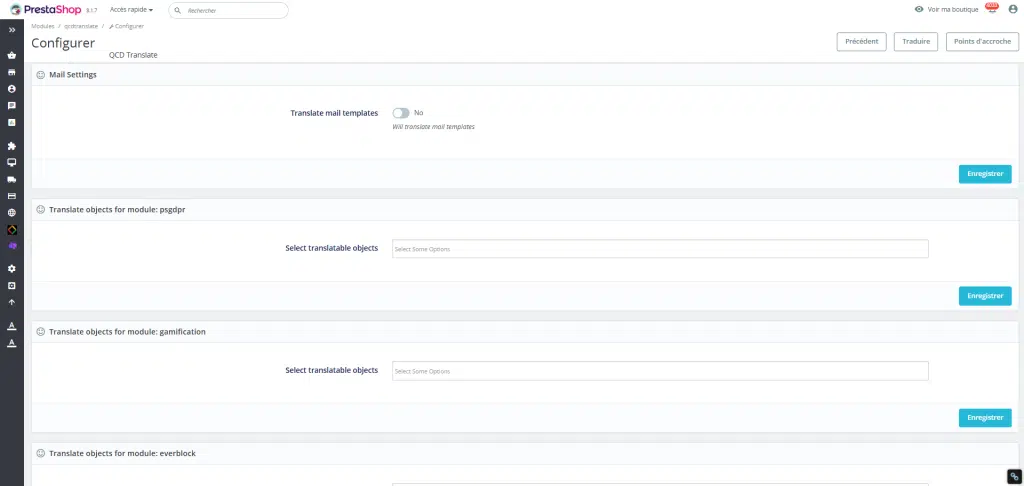Click the smiley icon beside Mail Settings
The image size is (1024, 486).
(40, 75)
